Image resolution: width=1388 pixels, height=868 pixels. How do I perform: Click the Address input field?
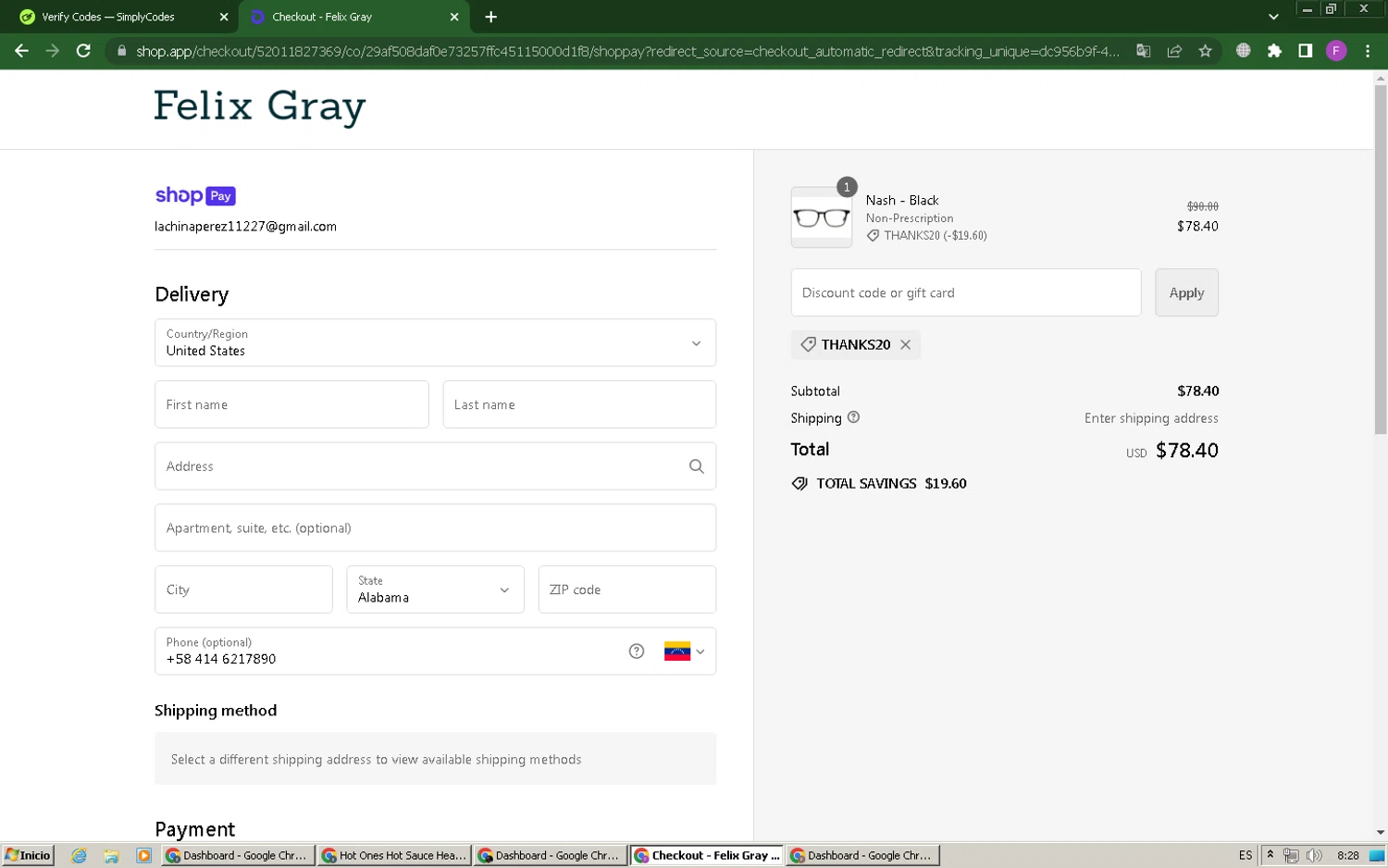click(435, 466)
